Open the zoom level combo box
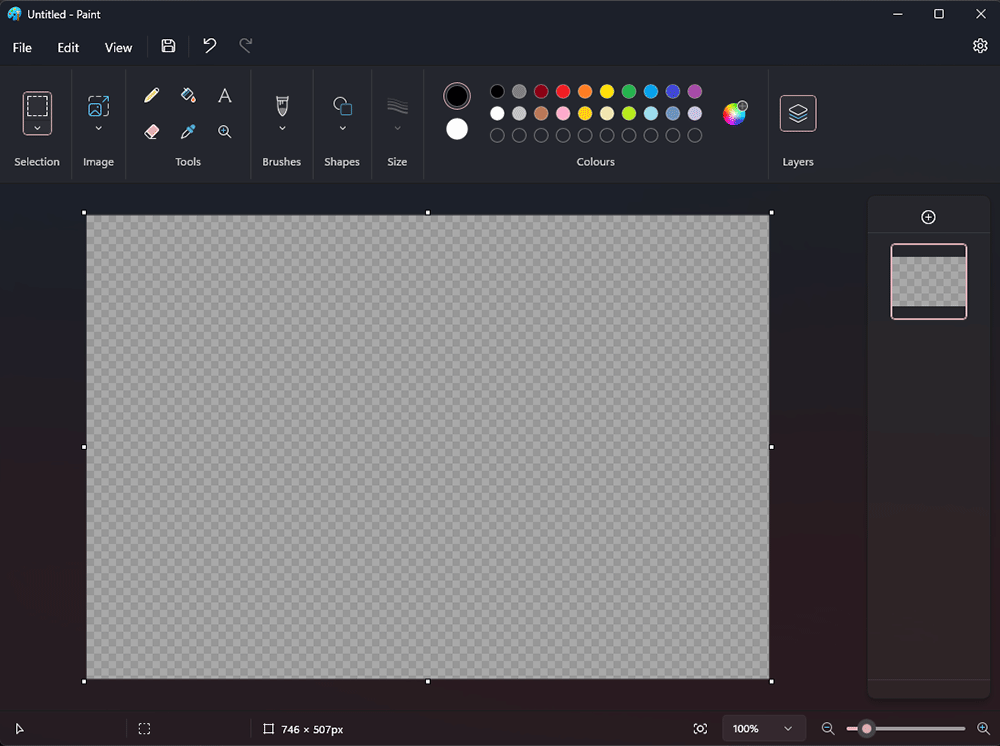The width and height of the screenshot is (1000, 746). pyautogui.click(x=763, y=728)
